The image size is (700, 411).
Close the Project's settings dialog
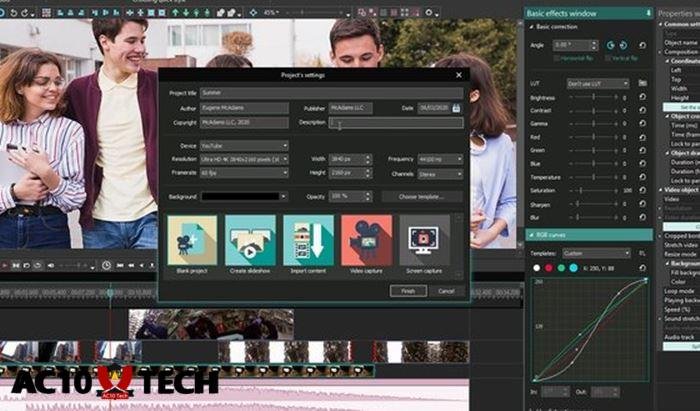[x=458, y=75]
